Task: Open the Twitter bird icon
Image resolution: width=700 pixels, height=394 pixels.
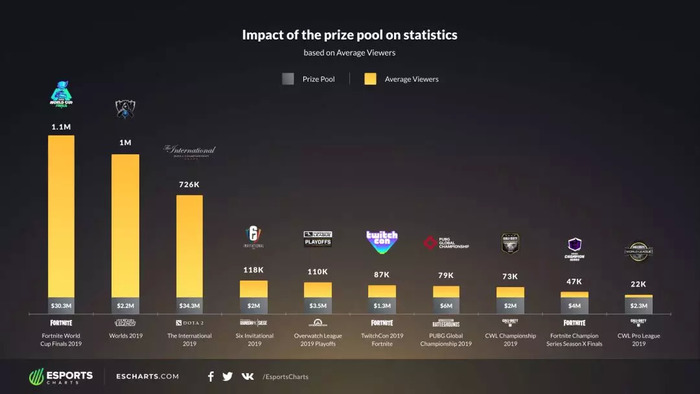Action: click(x=228, y=377)
